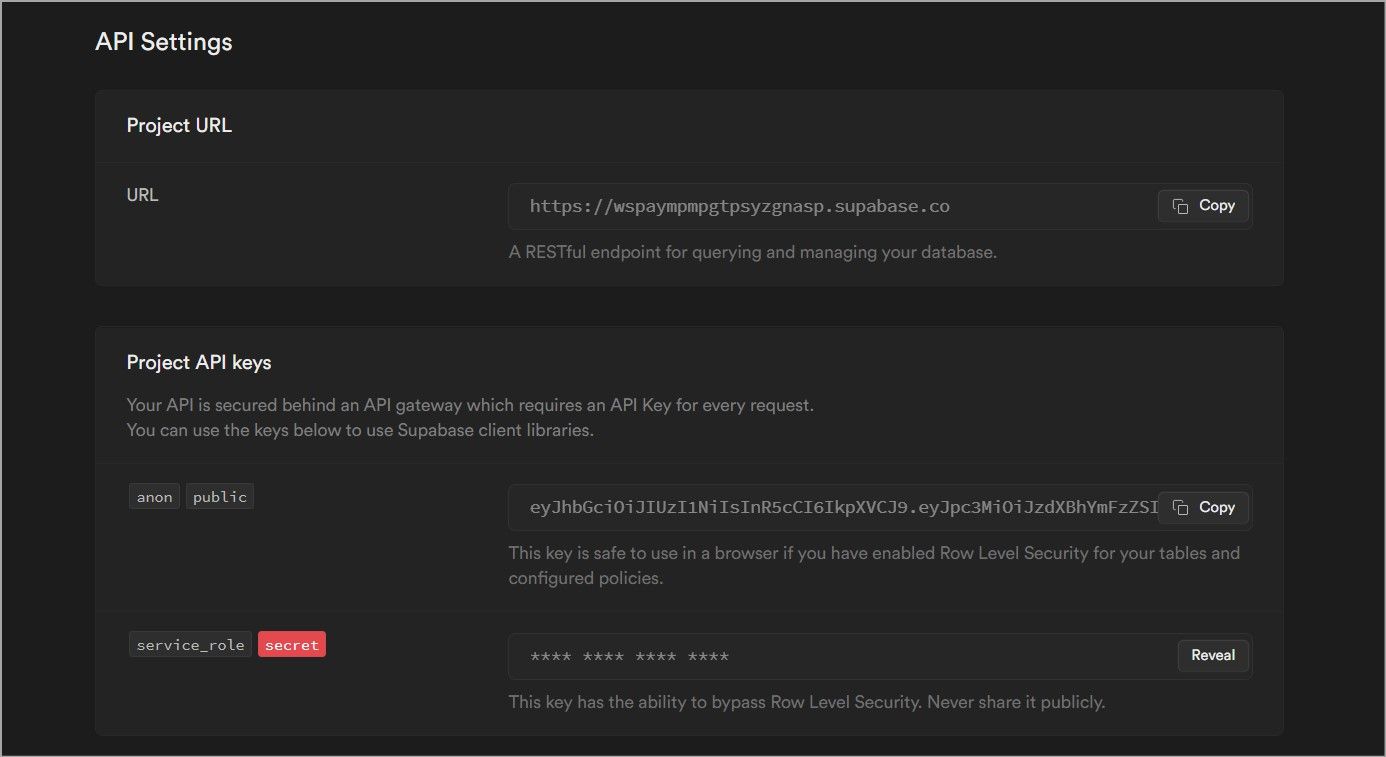
Task: Click the URL row label
Action: point(143,195)
